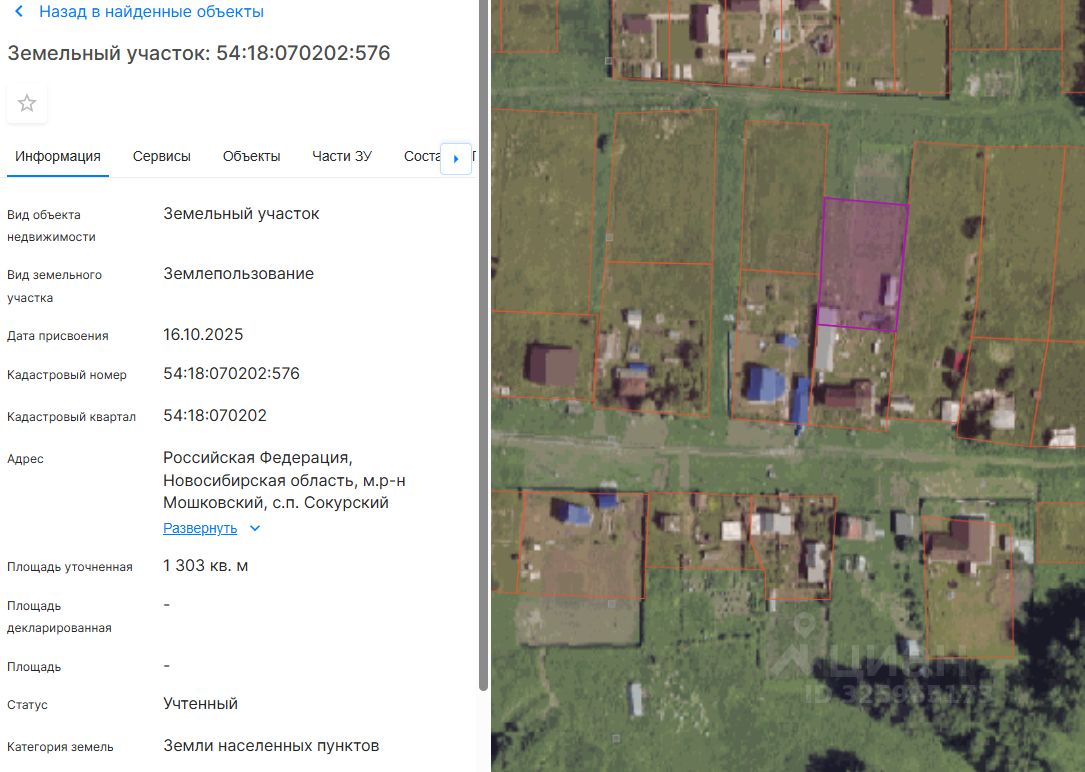Viewport: 1085px width, 772px height.
Task: Click the 'Земельный участок' object type value
Action: tap(241, 214)
